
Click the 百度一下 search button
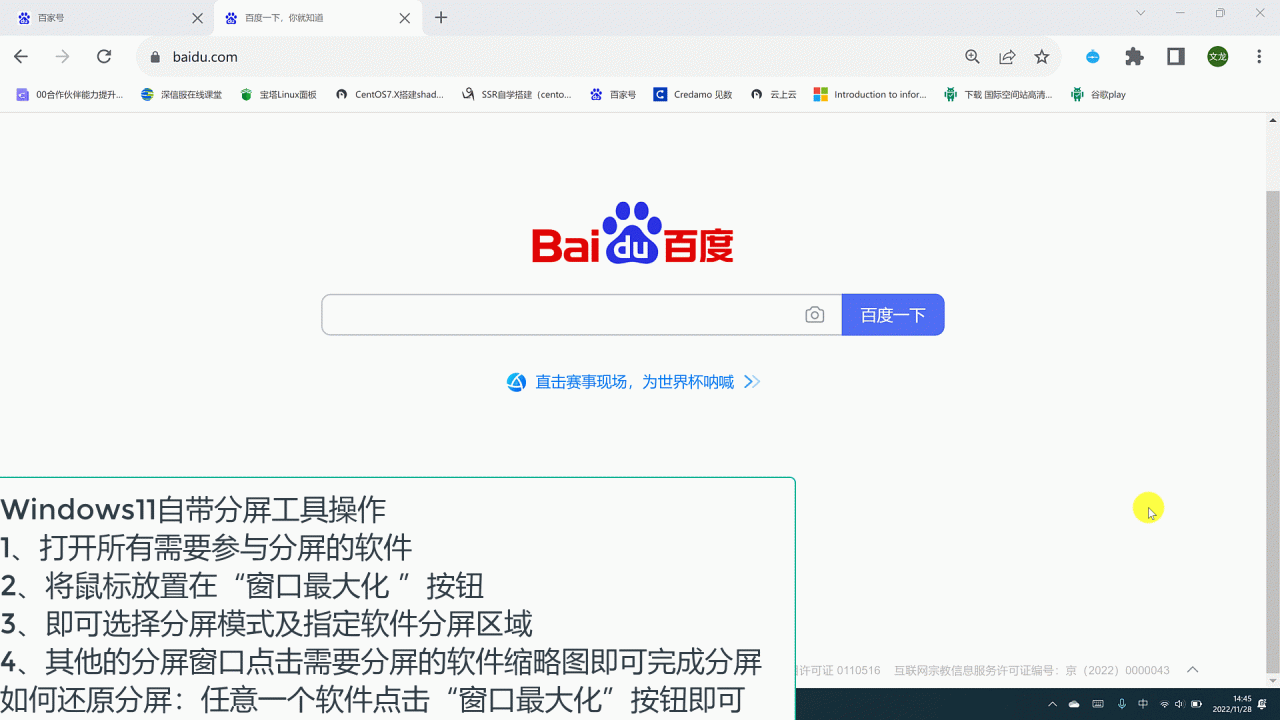(893, 315)
